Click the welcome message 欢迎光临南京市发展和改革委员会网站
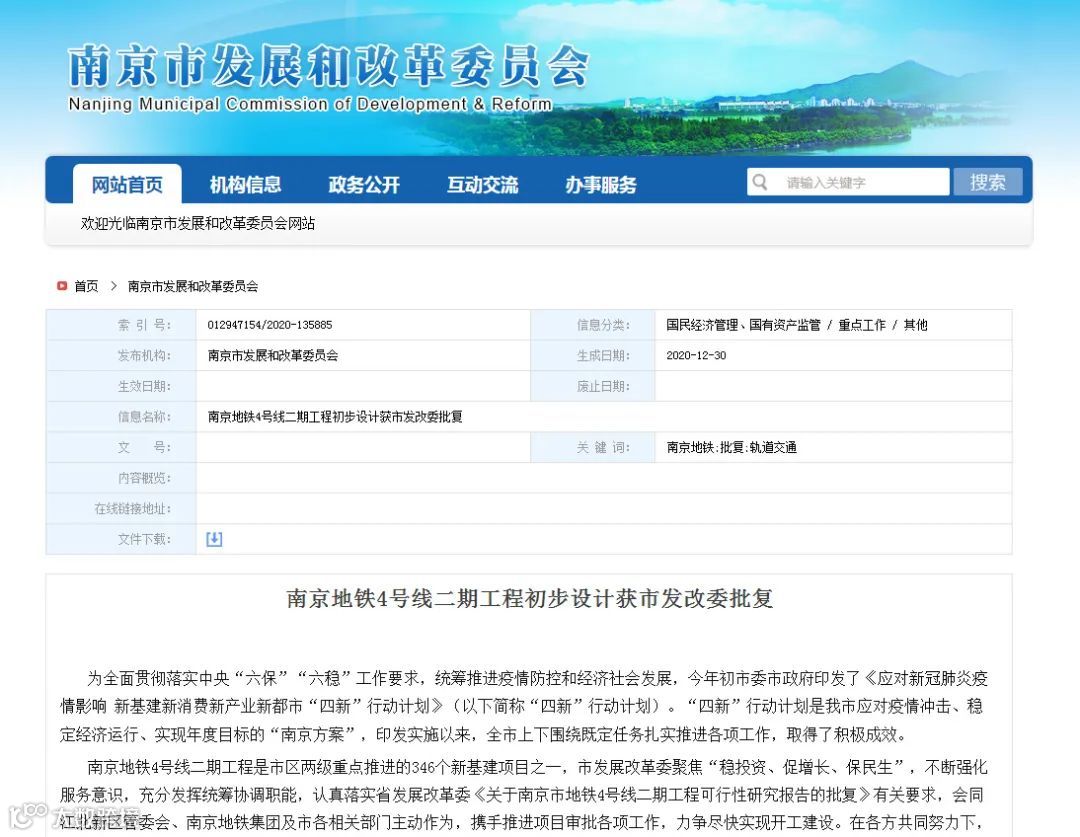 click(x=198, y=223)
